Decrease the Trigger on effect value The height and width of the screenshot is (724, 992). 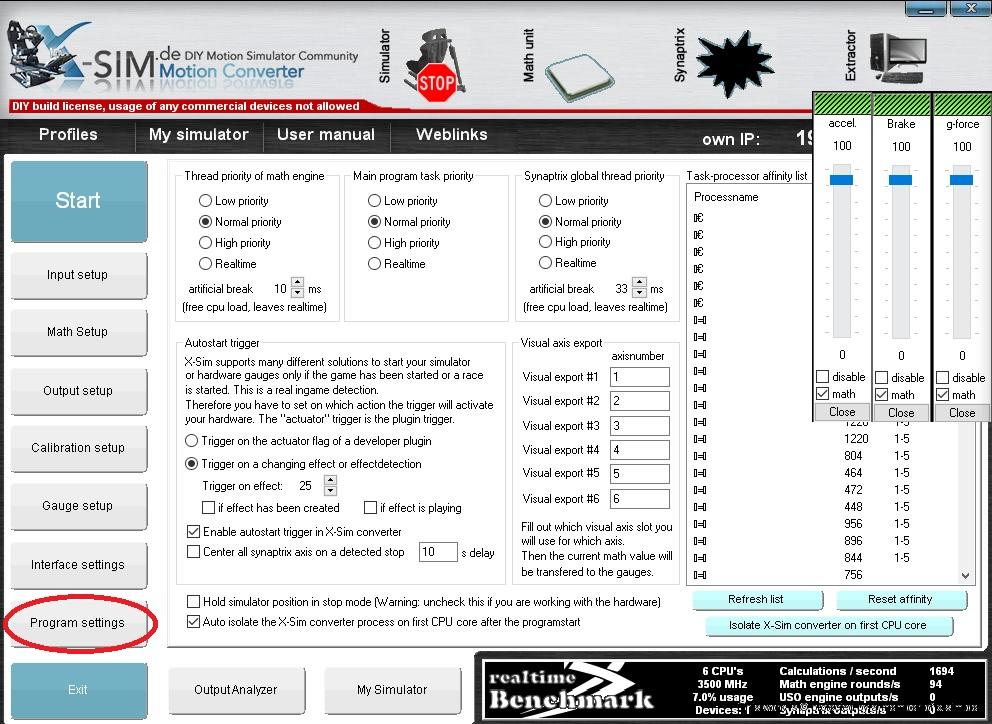tap(331, 491)
